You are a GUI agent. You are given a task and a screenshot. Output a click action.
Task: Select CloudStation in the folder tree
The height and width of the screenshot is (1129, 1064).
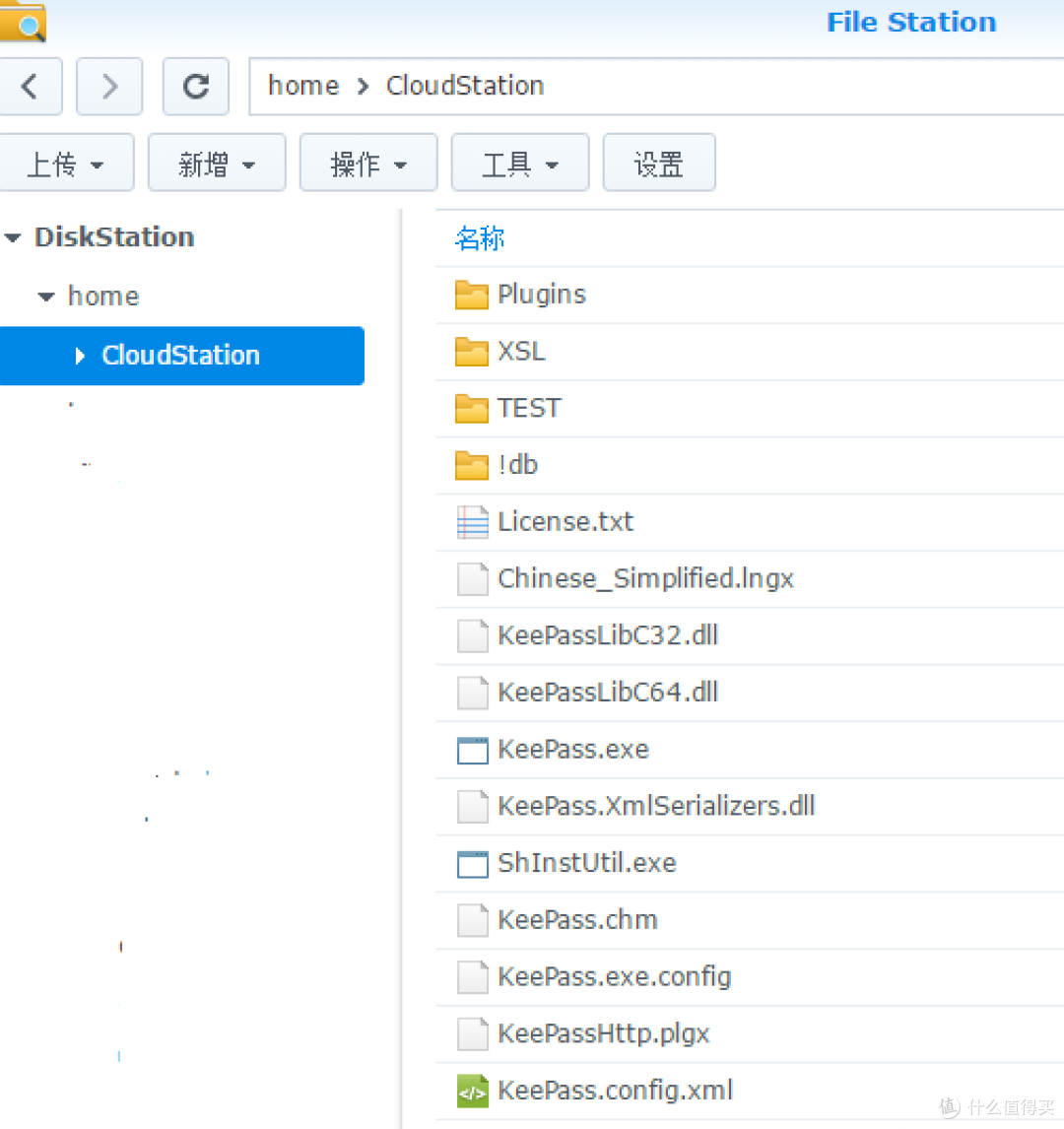180,356
